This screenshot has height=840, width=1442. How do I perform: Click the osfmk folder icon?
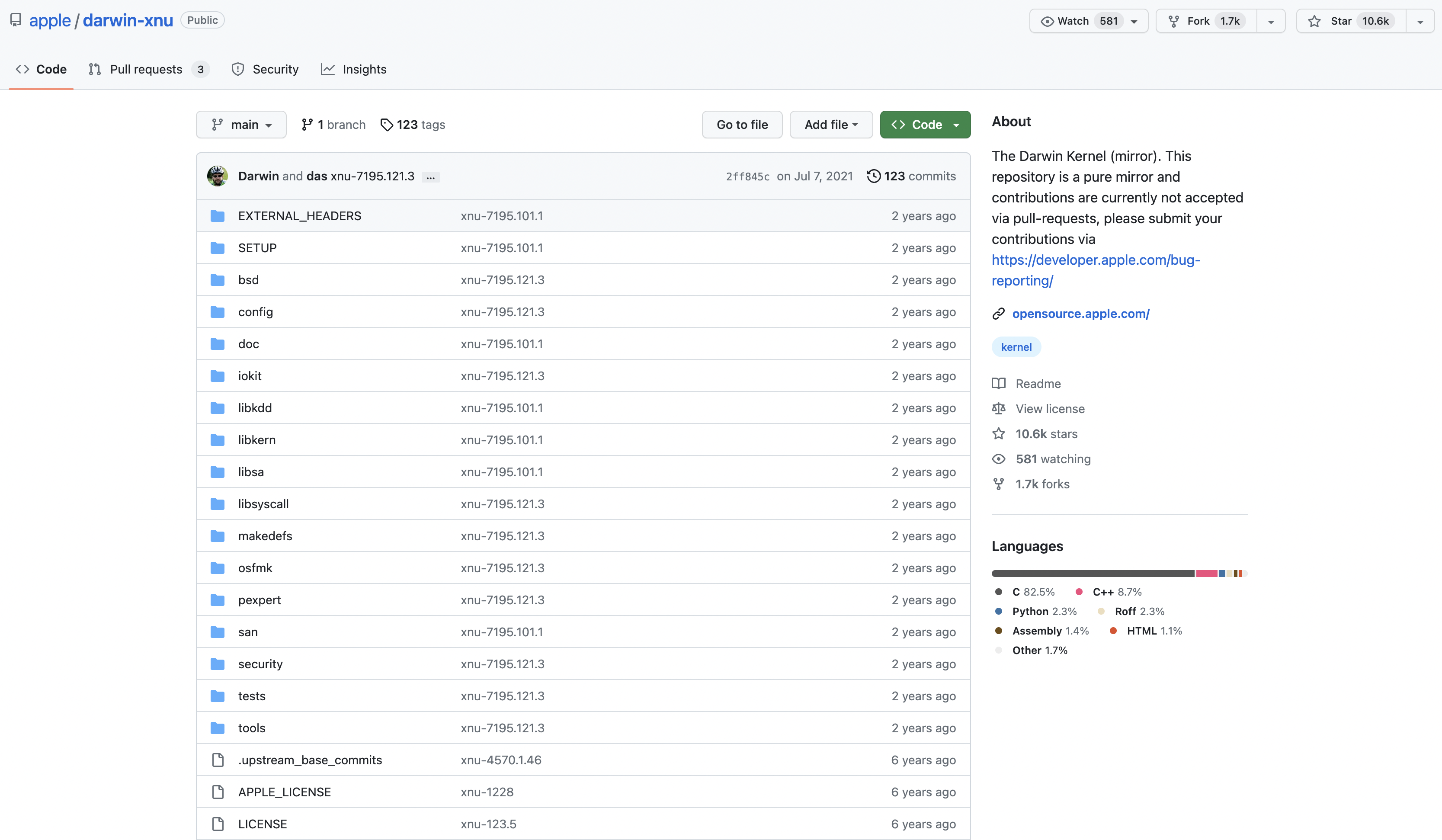218,568
